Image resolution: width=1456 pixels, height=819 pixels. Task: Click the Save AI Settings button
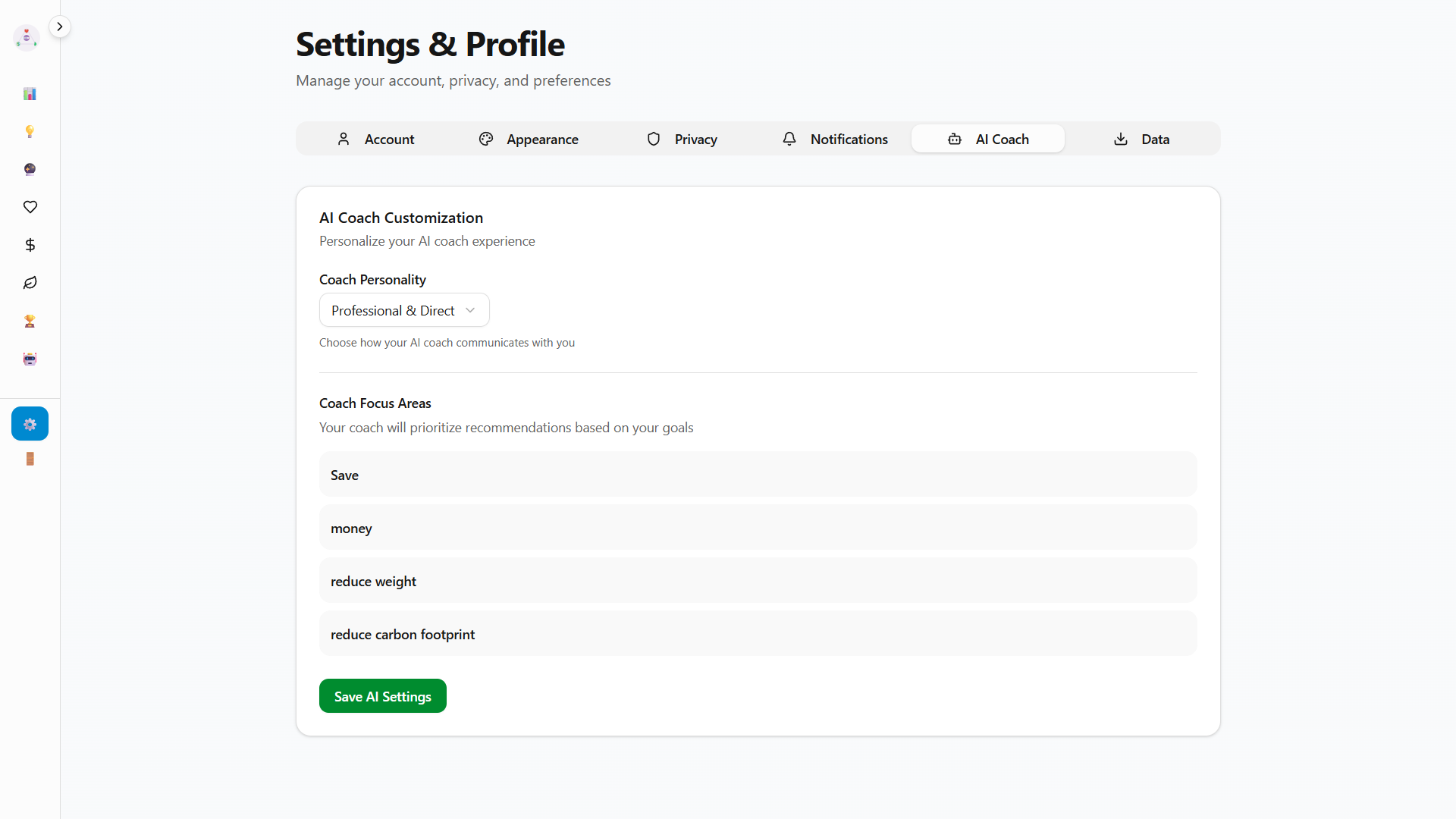click(382, 696)
